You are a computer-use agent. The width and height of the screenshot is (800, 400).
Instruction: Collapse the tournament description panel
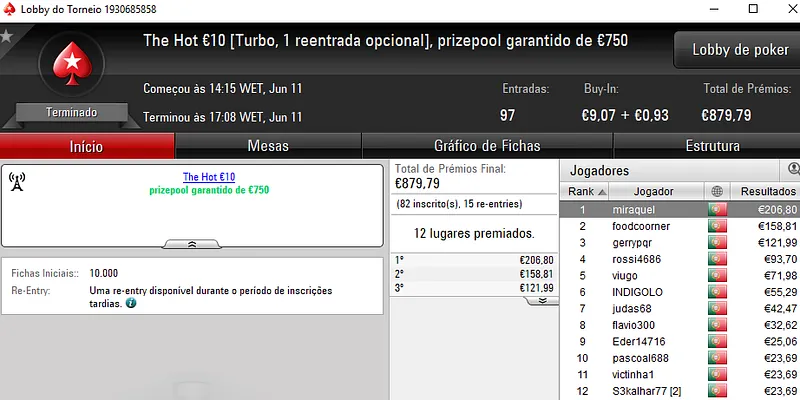point(192,244)
